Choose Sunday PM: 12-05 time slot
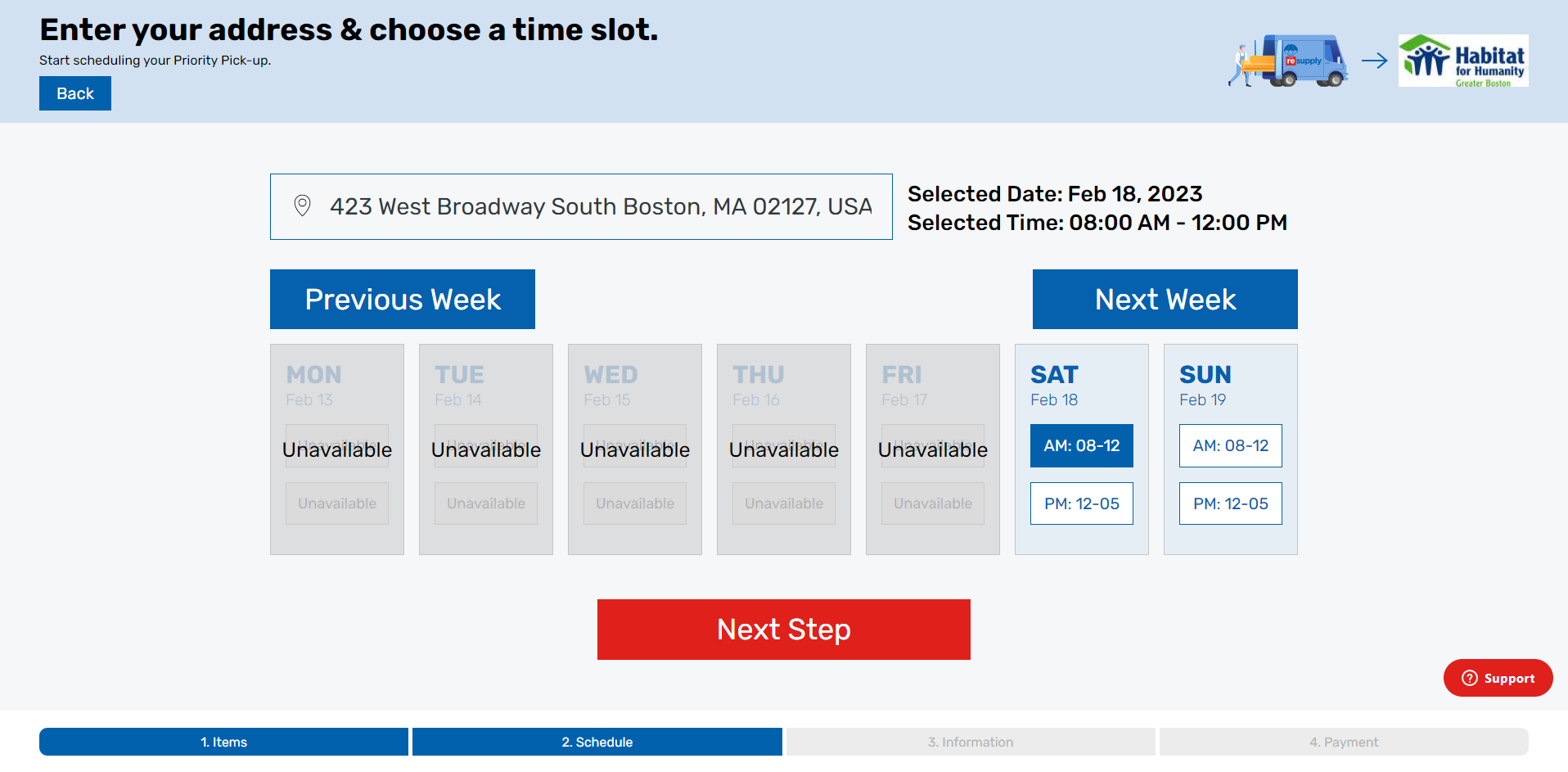 pyautogui.click(x=1231, y=503)
